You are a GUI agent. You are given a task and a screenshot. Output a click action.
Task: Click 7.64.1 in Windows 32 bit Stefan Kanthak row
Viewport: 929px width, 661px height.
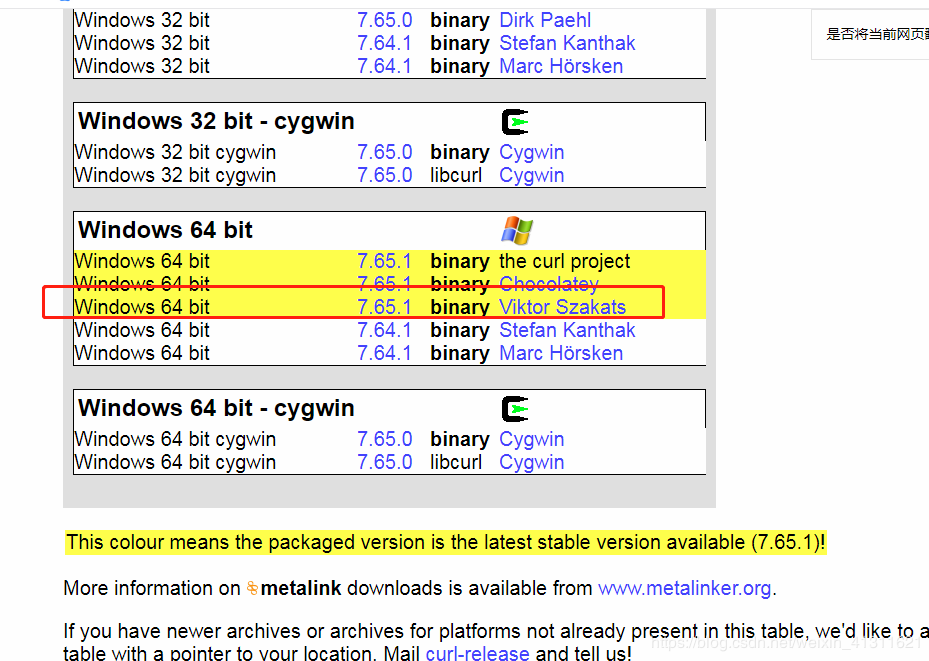click(x=385, y=43)
